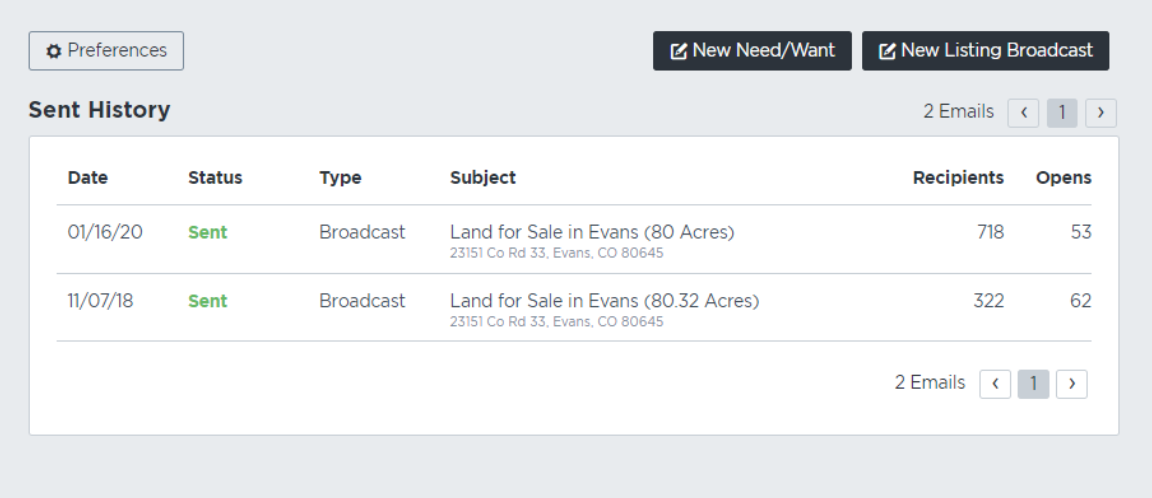Open Preferences via the gear icon
The width and height of the screenshot is (1152, 498).
point(54,51)
